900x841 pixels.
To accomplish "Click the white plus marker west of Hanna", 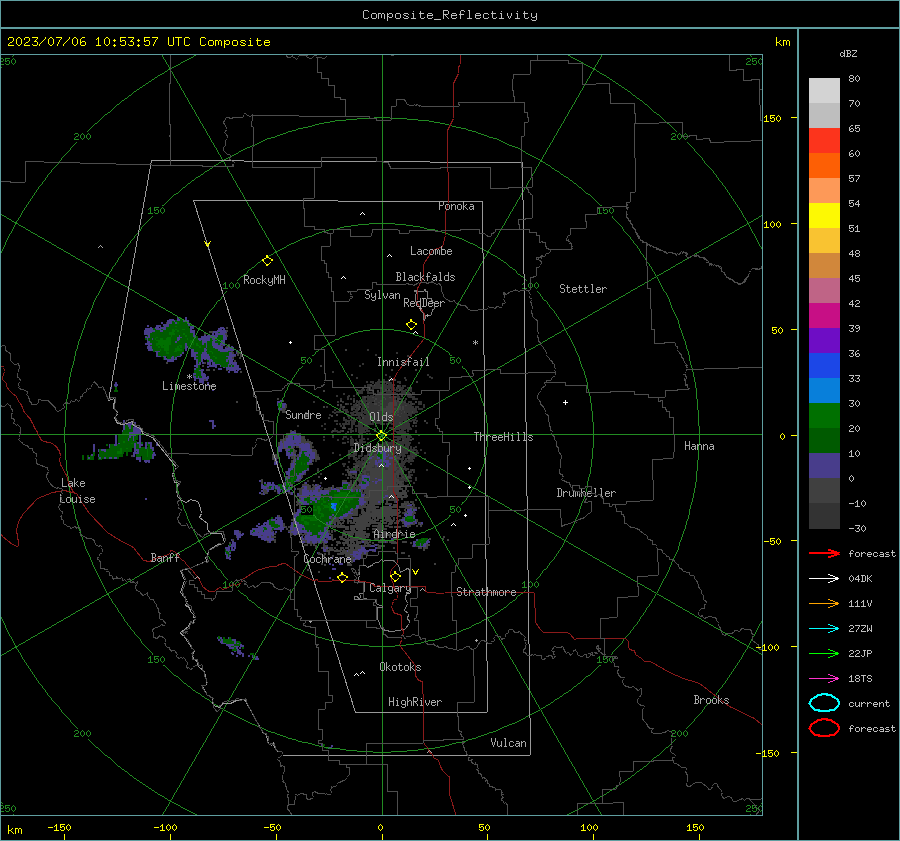I will pyautogui.click(x=565, y=402).
